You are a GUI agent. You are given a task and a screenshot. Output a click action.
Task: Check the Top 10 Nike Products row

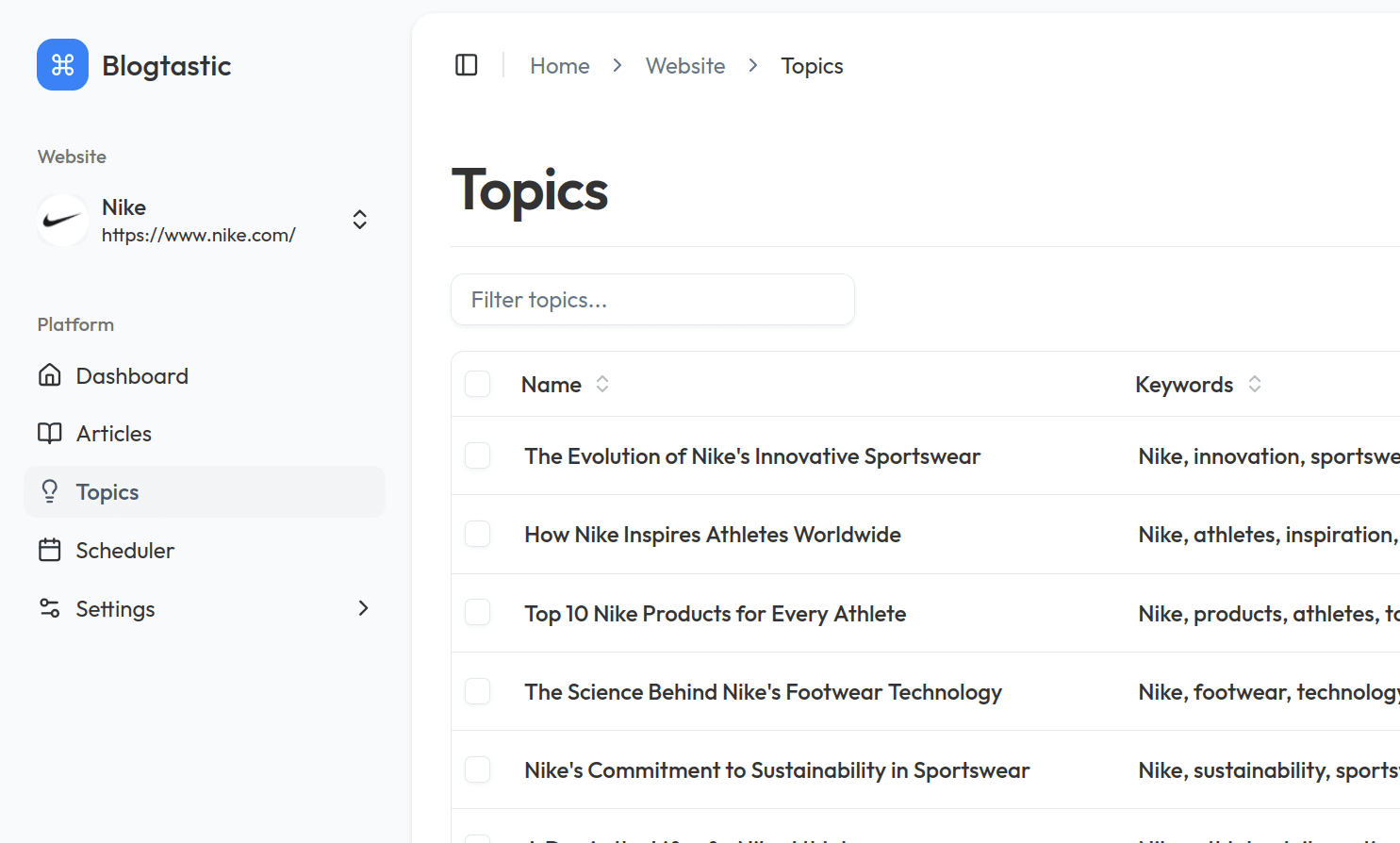click(478, 612)
